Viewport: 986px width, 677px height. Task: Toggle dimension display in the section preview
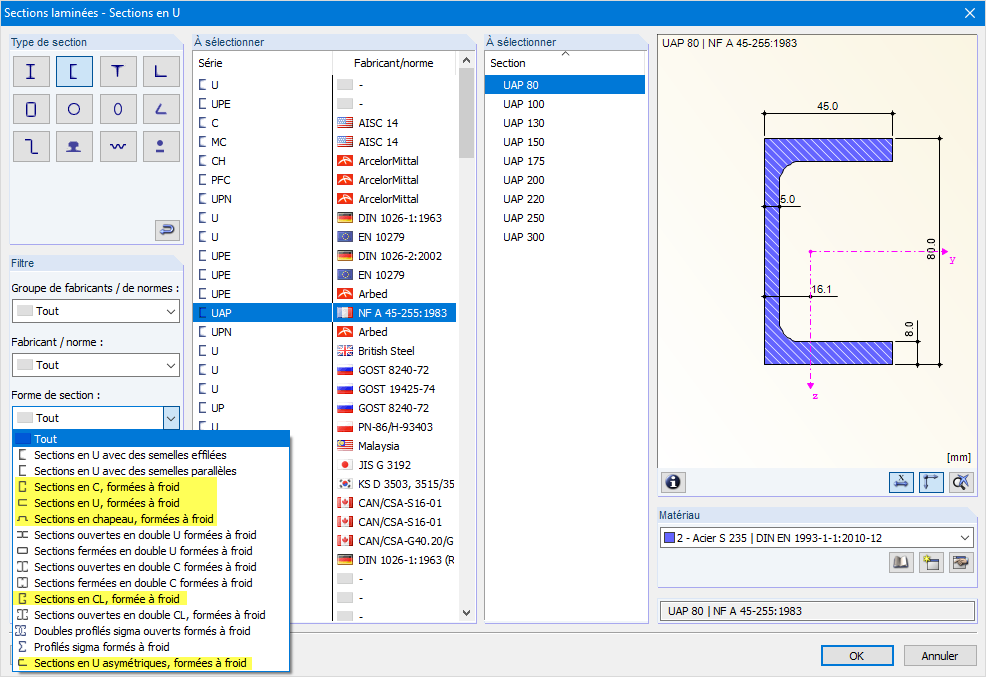[901, 482]
